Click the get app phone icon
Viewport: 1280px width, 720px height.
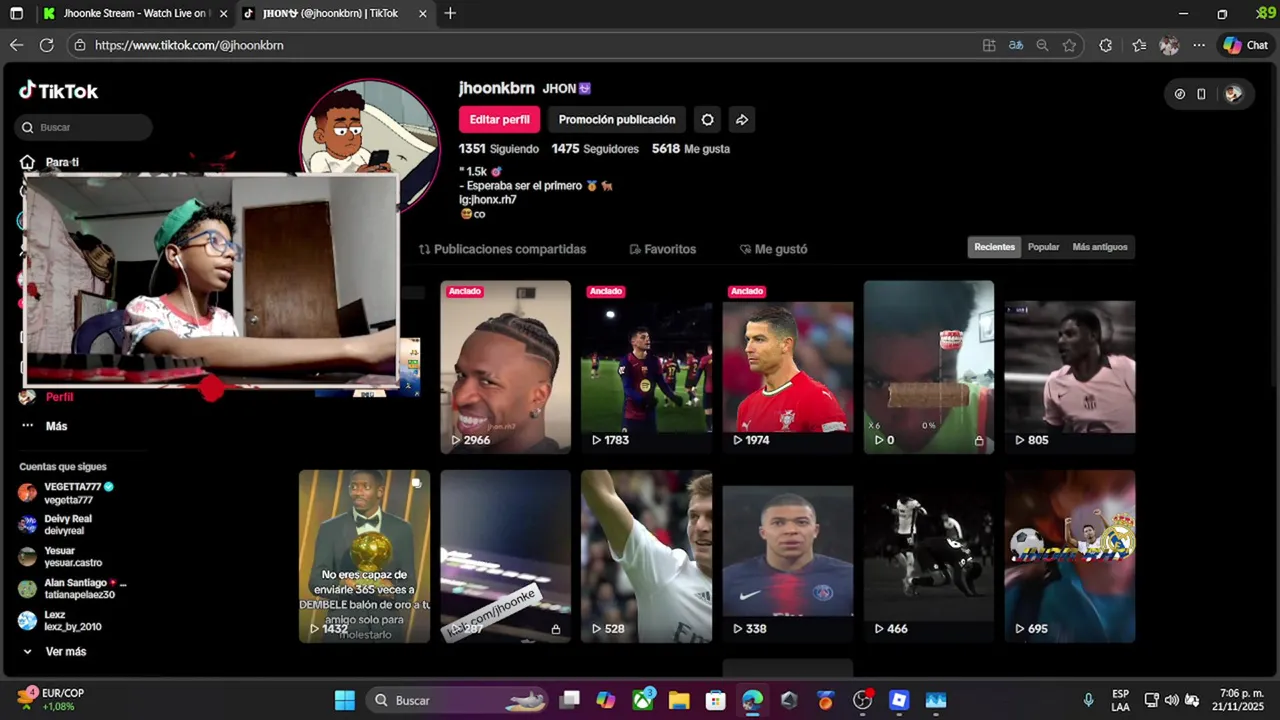tap(1201, 94)
